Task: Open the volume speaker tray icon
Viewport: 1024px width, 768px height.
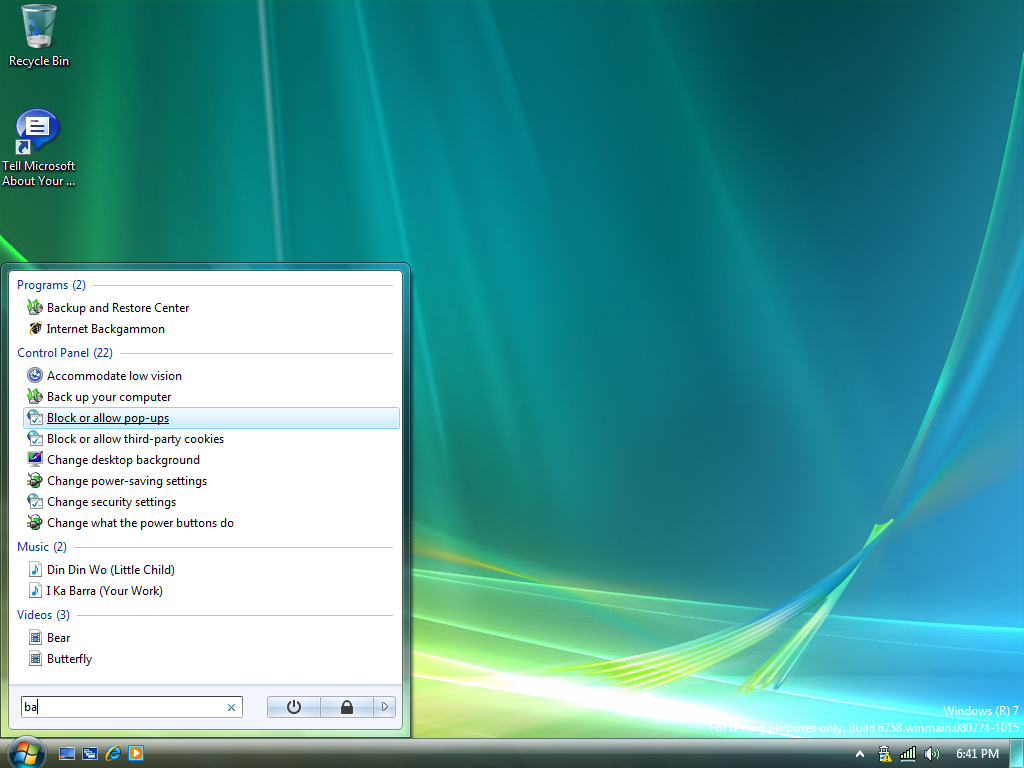Action: (x=932, y=753)
